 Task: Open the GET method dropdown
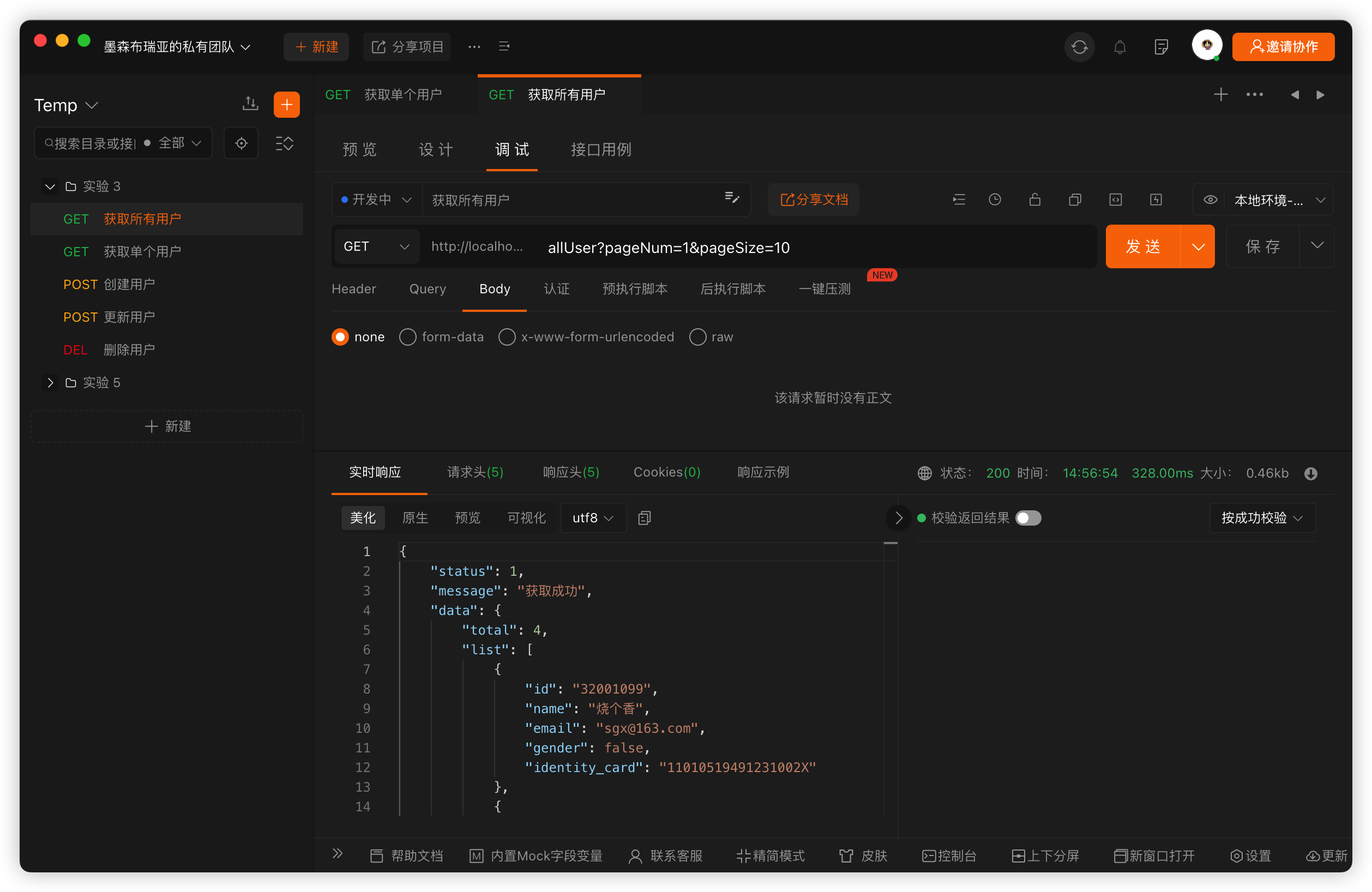376,246
